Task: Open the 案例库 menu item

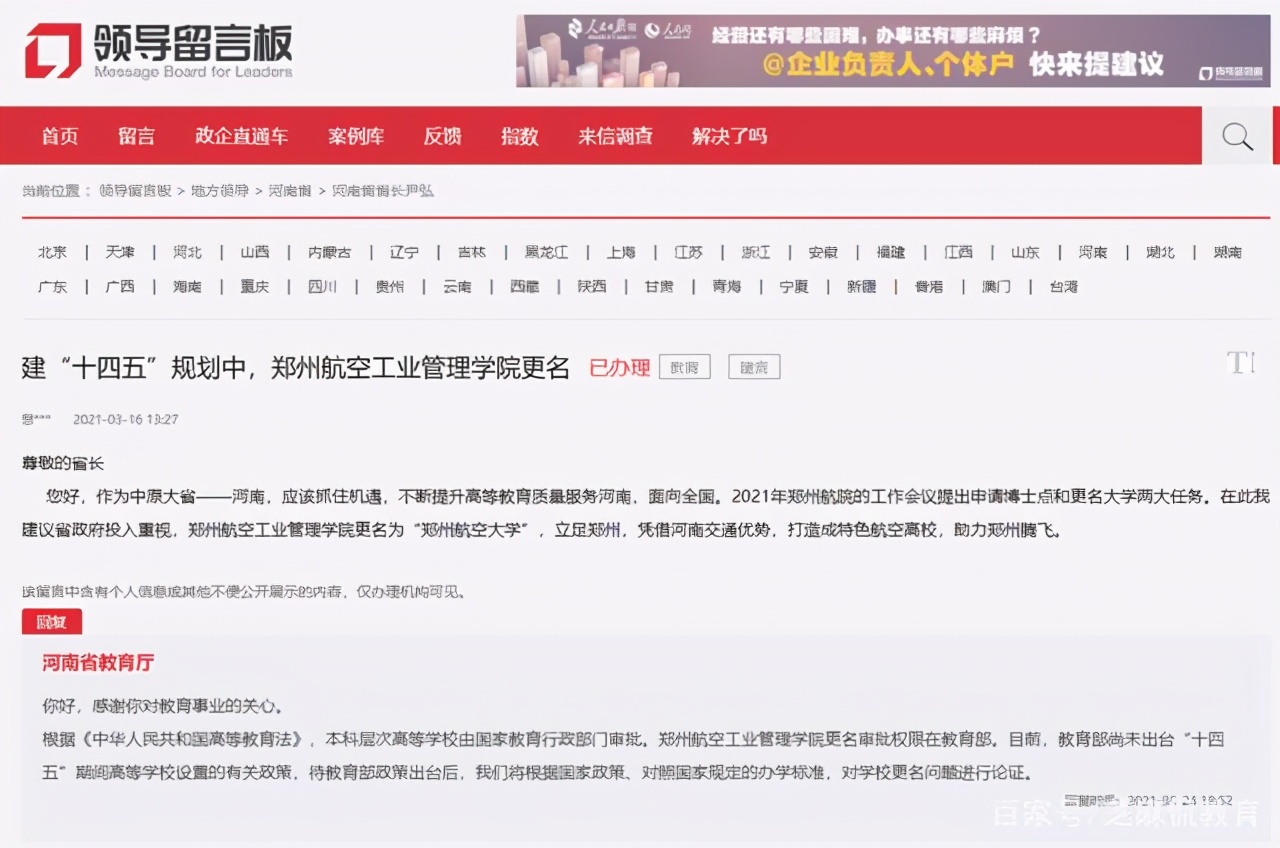Action: 356,135
